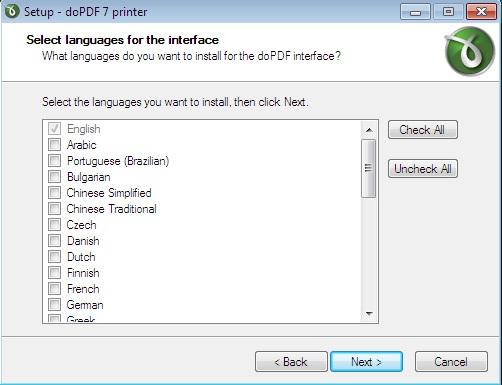The width and height of the screenshot is (502, 385).
Task: Minimize the setup window
Action: point(415,12)
